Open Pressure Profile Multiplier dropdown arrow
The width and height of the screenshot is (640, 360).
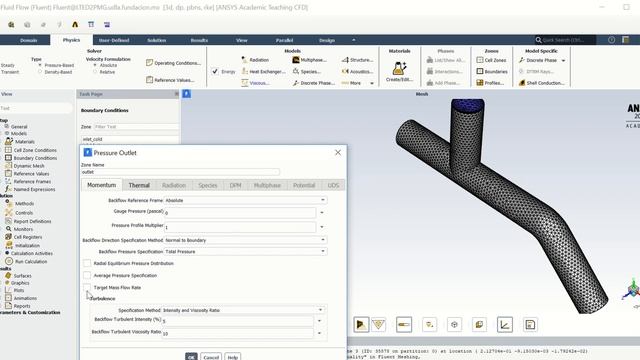coord(322,227)
